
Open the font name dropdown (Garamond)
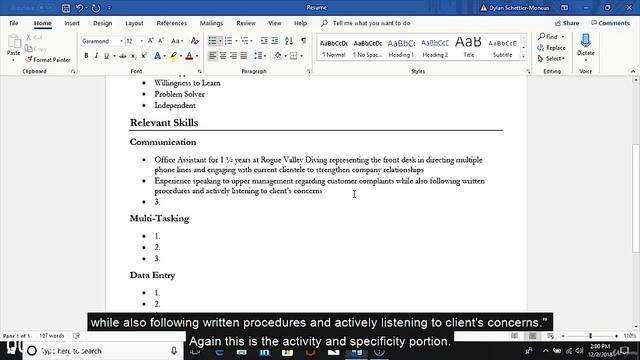point(121,41)
